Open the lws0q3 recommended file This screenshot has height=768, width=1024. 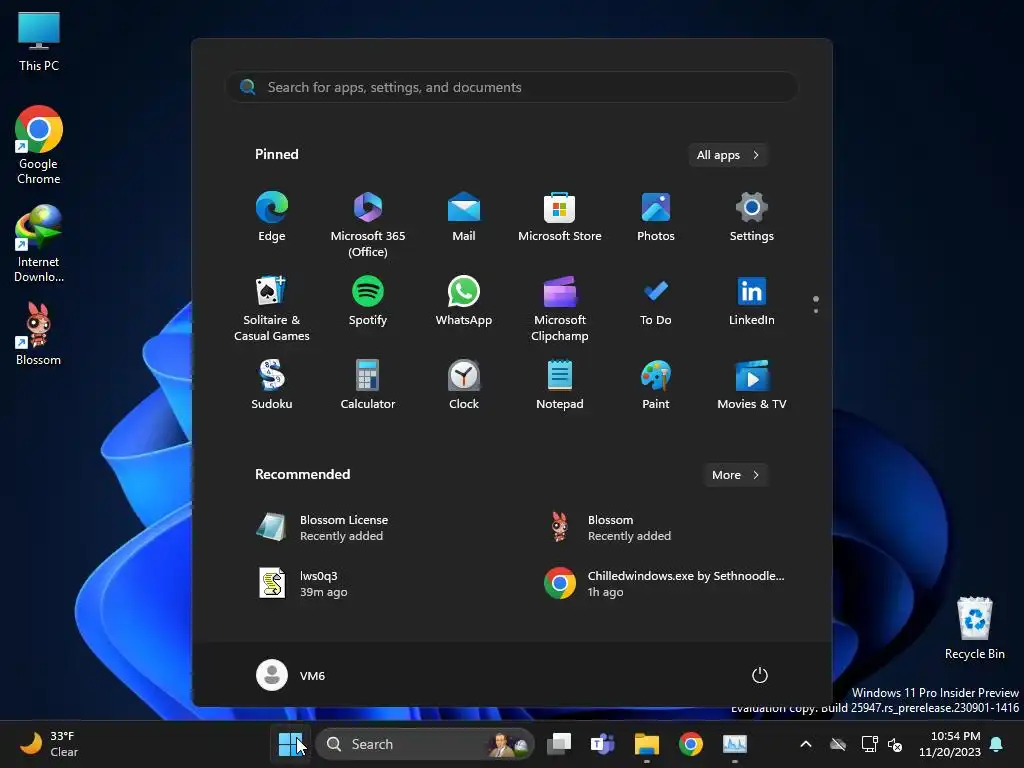(304, 583)
